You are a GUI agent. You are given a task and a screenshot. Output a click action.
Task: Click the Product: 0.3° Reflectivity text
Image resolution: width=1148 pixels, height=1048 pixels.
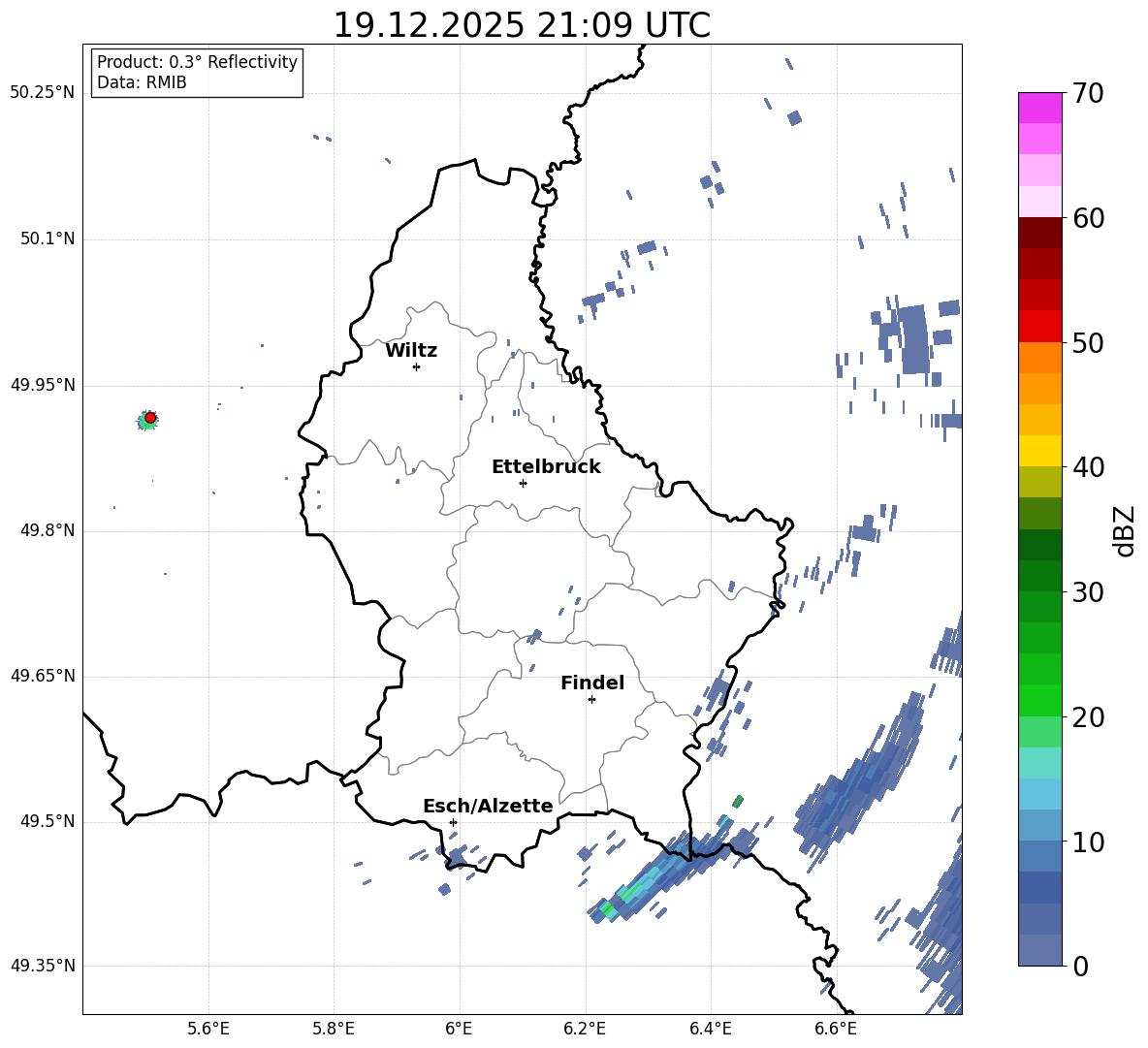pos(197,61)
